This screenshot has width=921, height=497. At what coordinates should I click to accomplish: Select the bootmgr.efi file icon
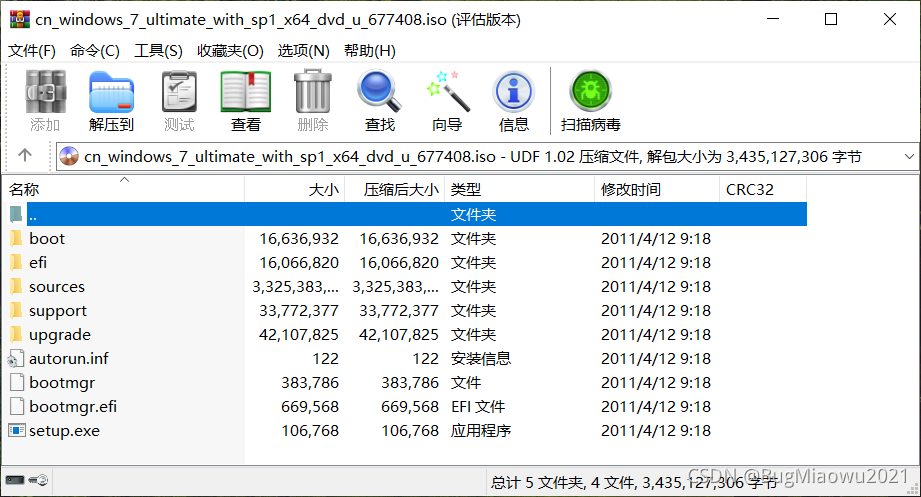coord(17,407)
